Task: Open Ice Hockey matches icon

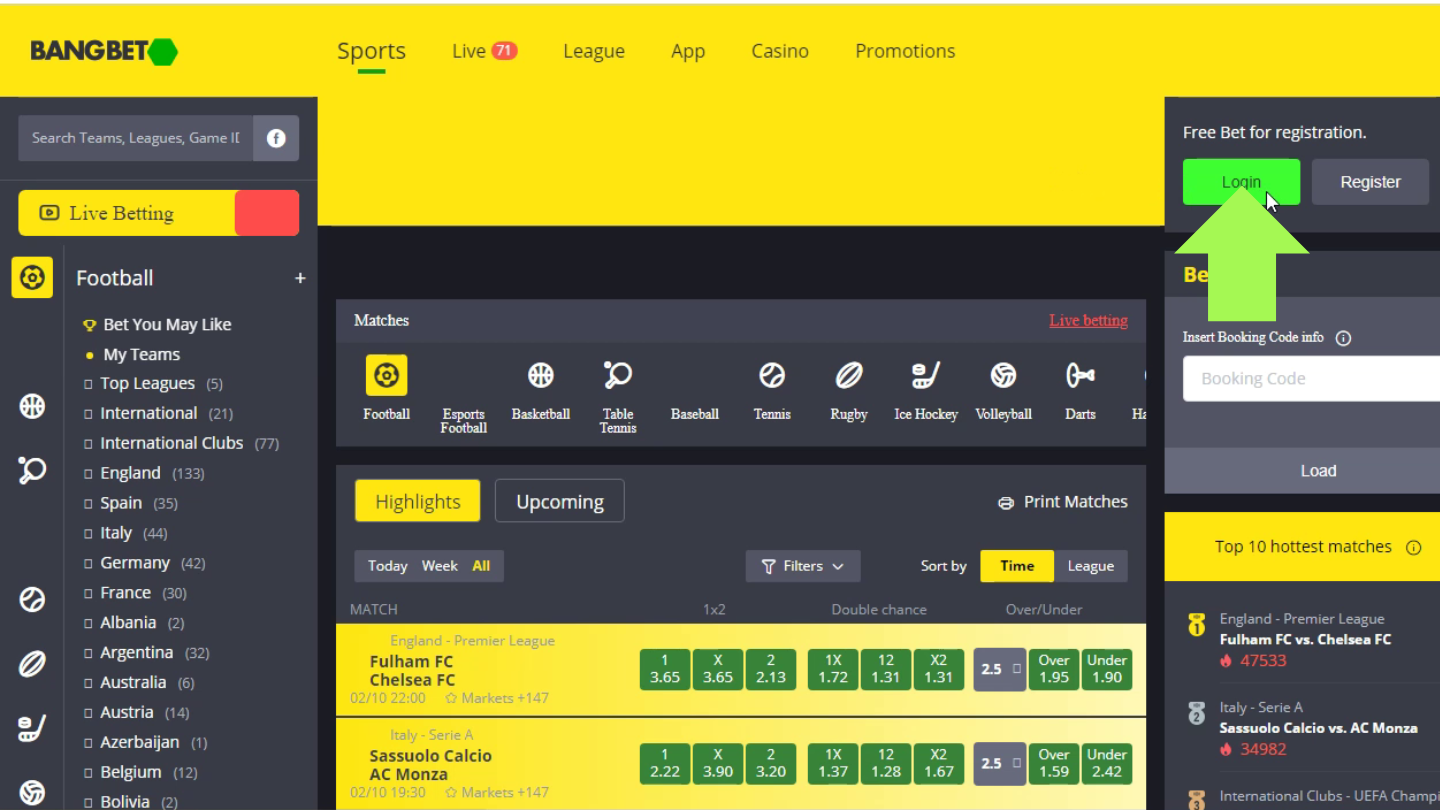Action: pos(925,376)
